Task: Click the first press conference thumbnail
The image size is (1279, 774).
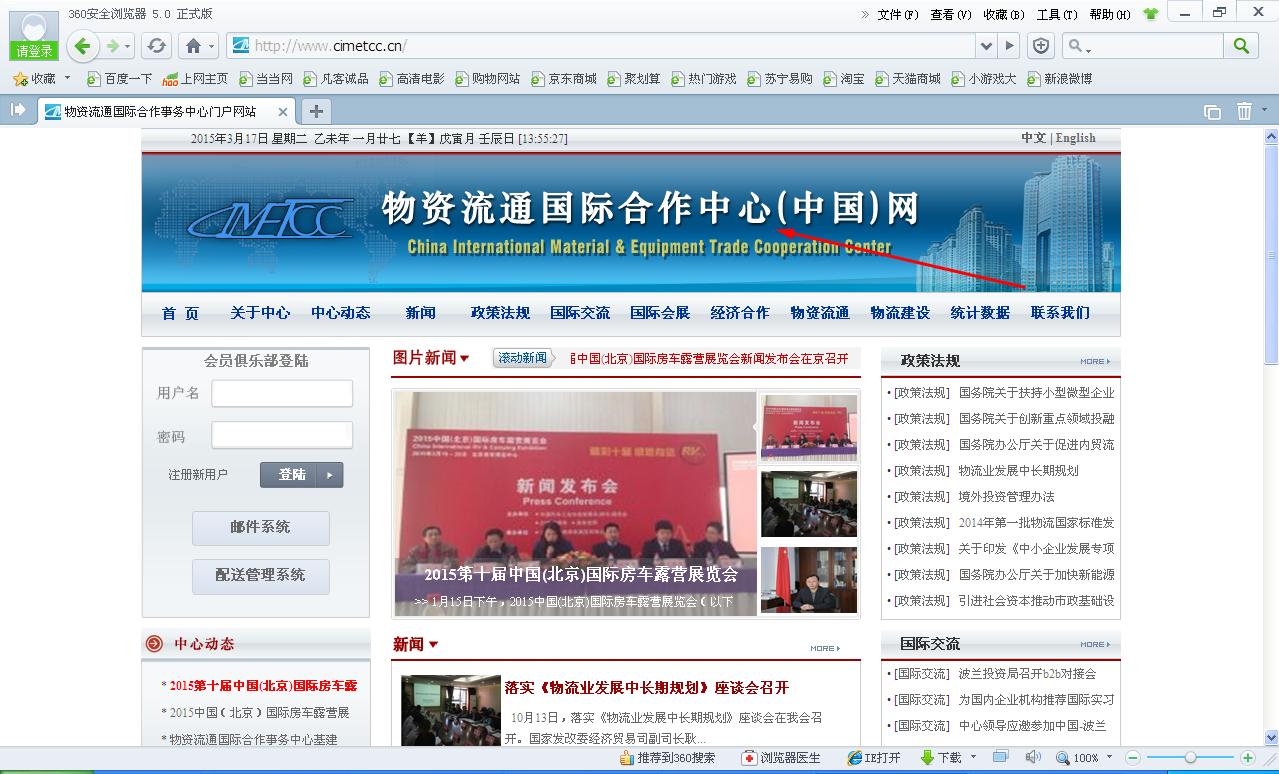Action: coord(809,427)
